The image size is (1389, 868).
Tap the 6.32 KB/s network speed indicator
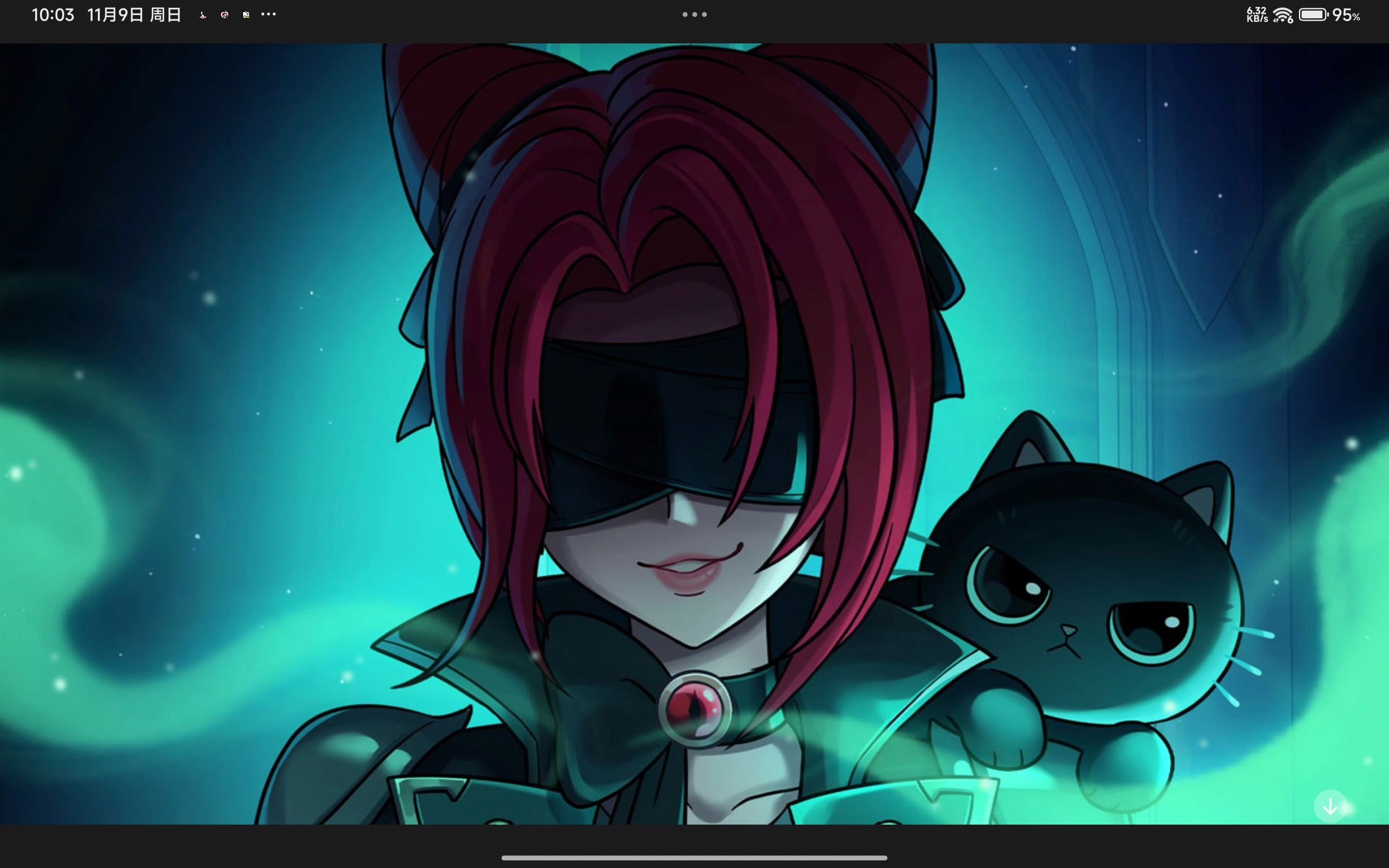click(1256, 15)
